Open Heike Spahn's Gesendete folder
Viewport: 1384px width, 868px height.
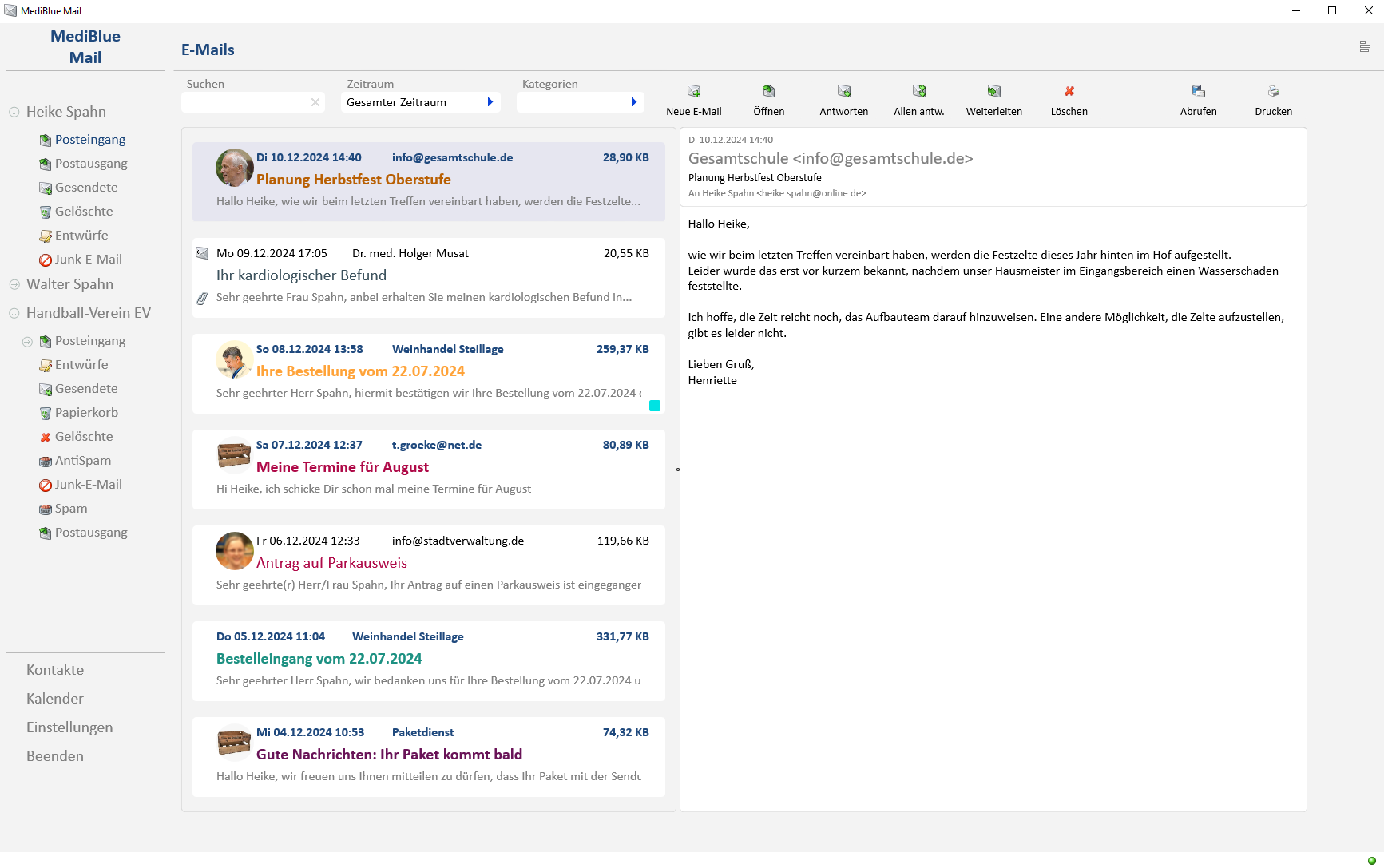[x=86, y=188]
